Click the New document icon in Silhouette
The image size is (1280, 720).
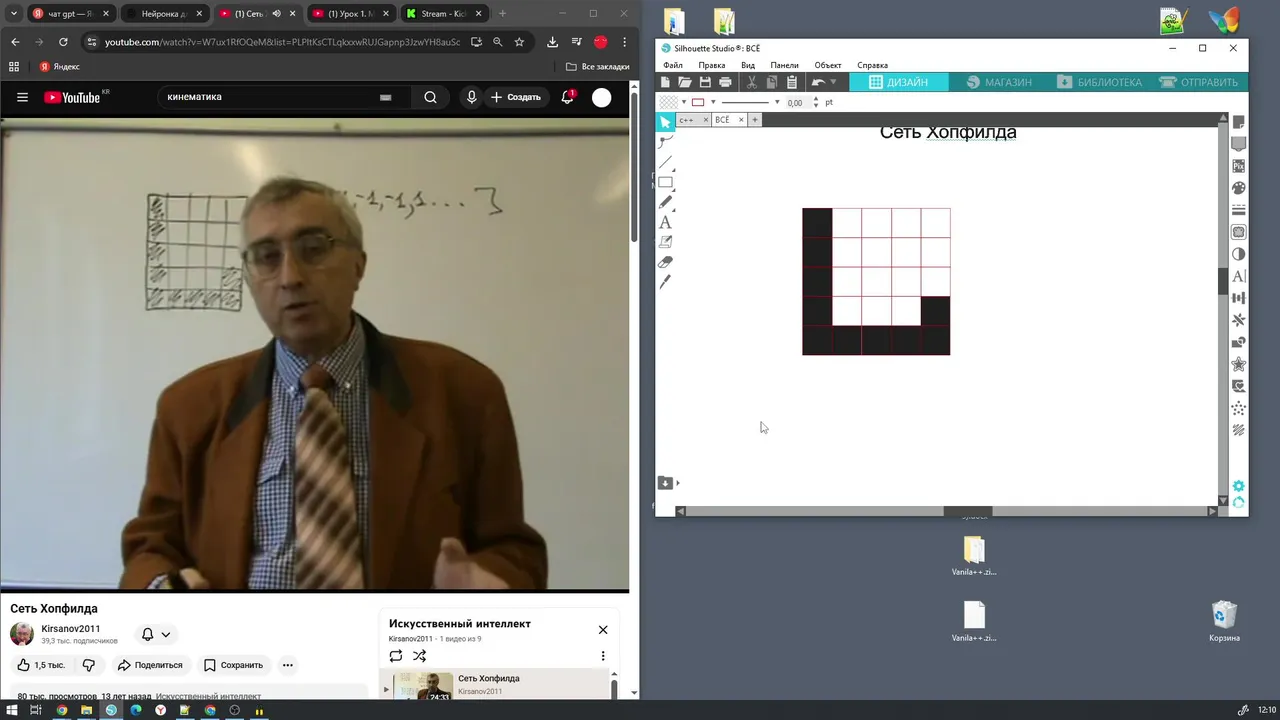[x=665, y=82]
